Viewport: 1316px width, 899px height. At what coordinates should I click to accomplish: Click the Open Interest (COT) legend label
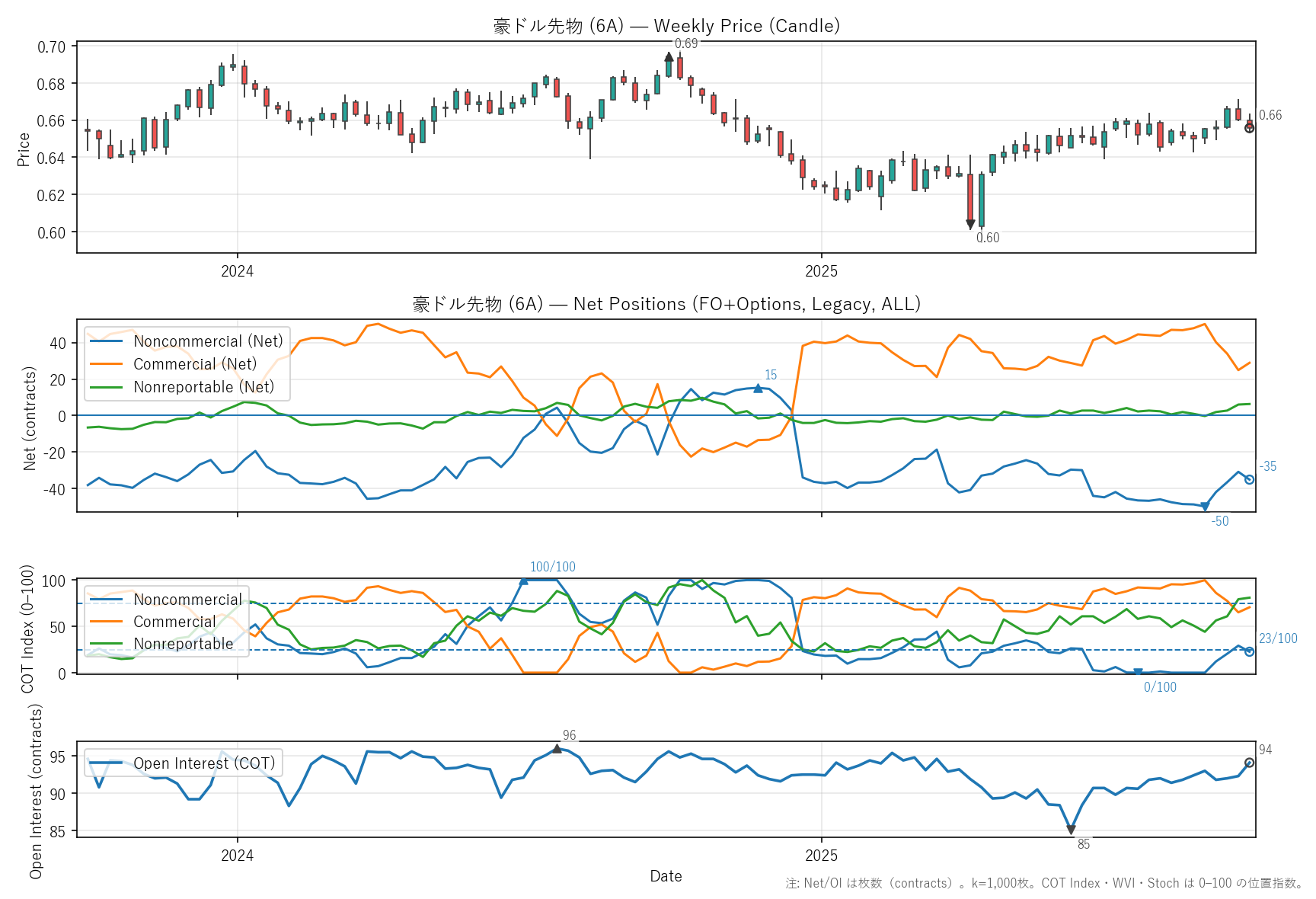(x=204, y=763)
